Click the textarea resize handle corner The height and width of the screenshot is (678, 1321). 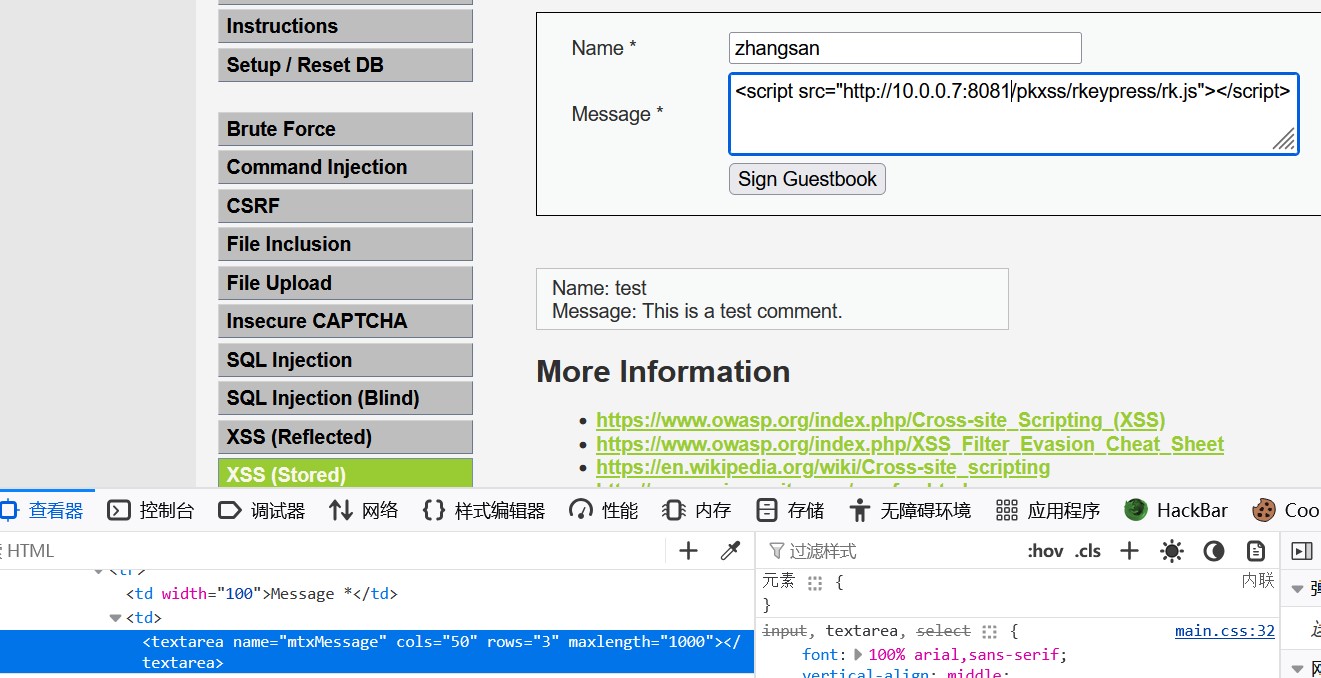pyautogui.click(x=1285, y=140)
